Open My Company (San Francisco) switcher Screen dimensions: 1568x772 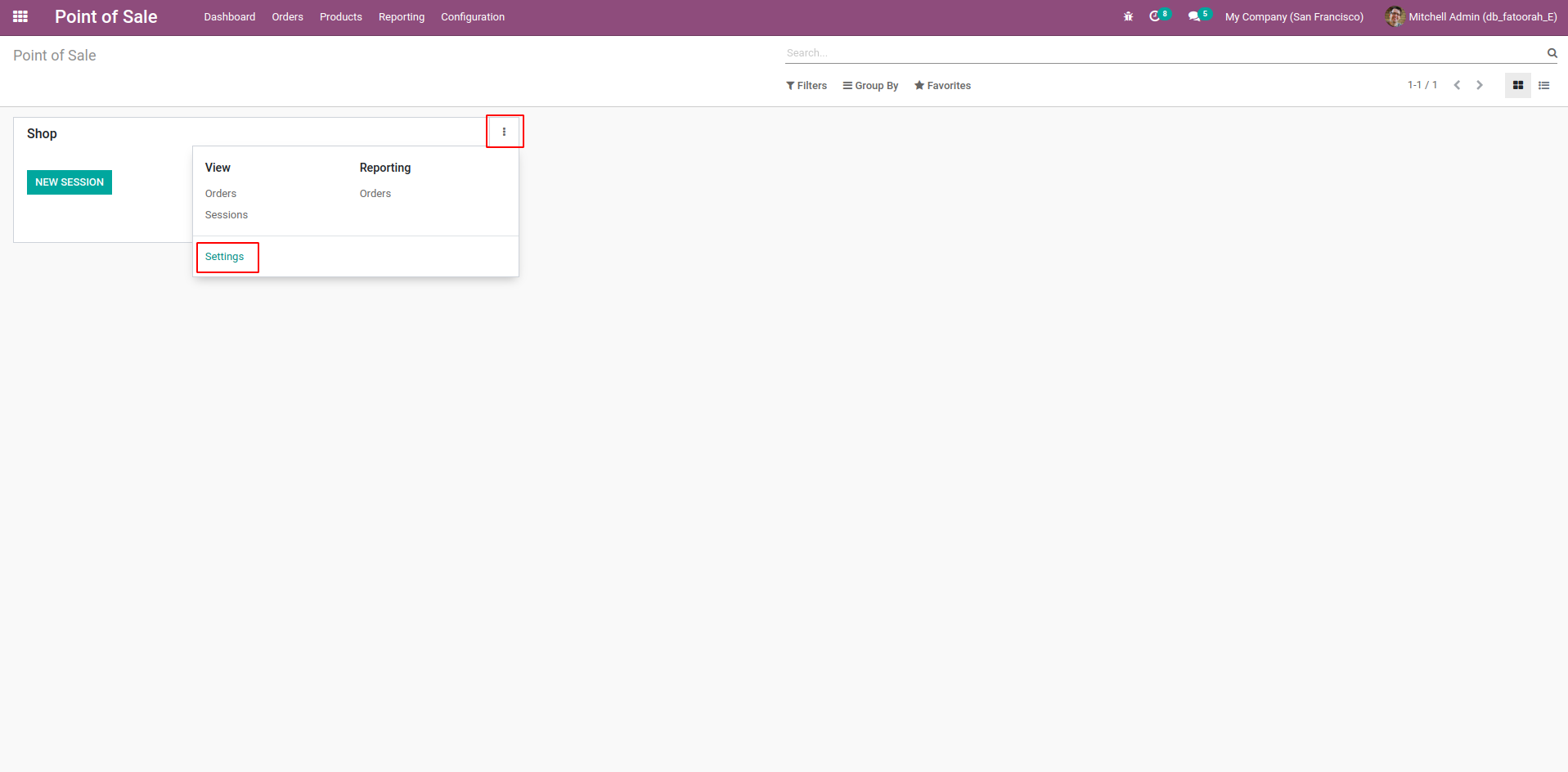[x=1294, y=17]
